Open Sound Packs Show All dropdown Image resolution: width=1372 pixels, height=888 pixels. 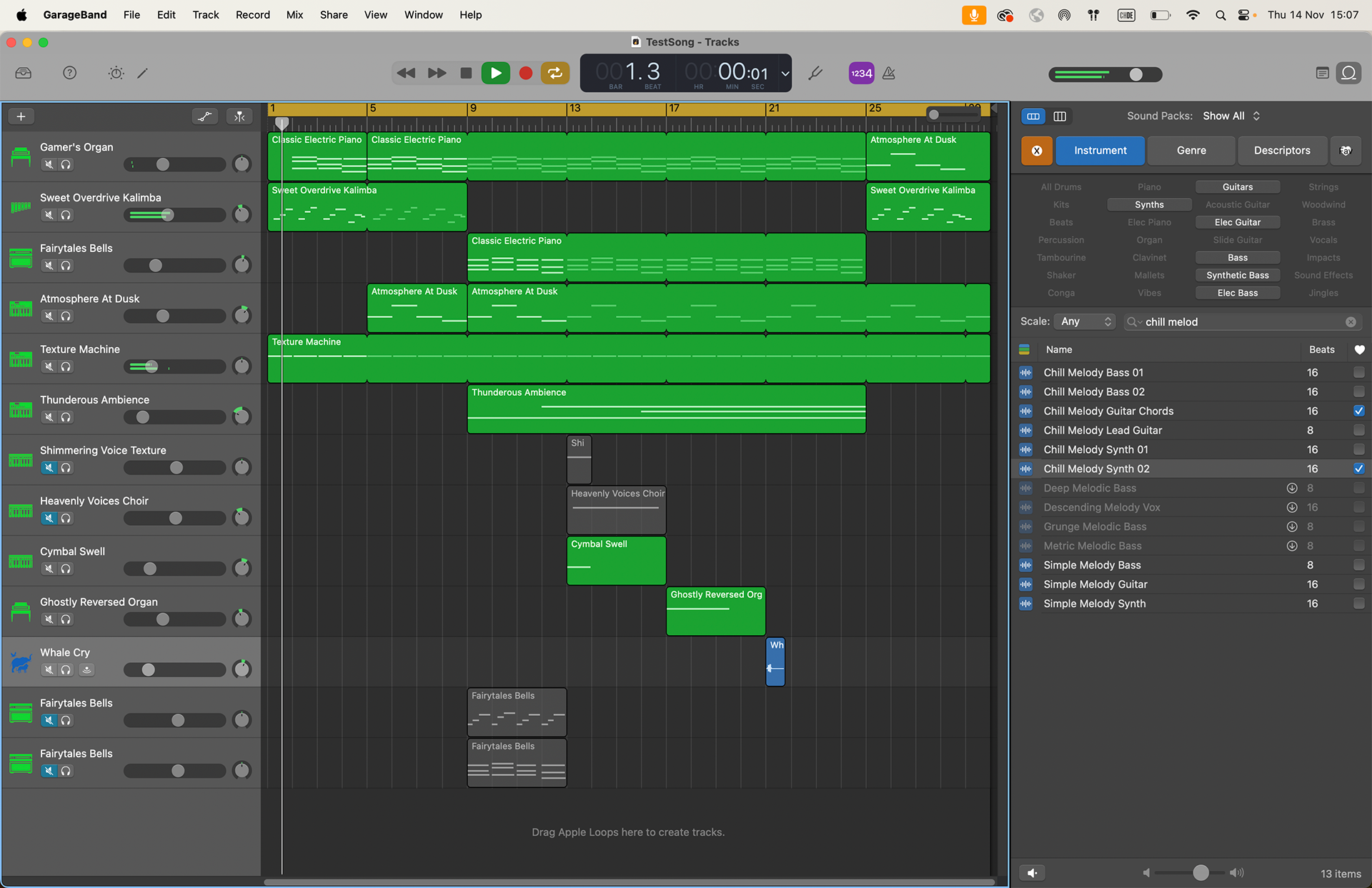coord(1231,116)
